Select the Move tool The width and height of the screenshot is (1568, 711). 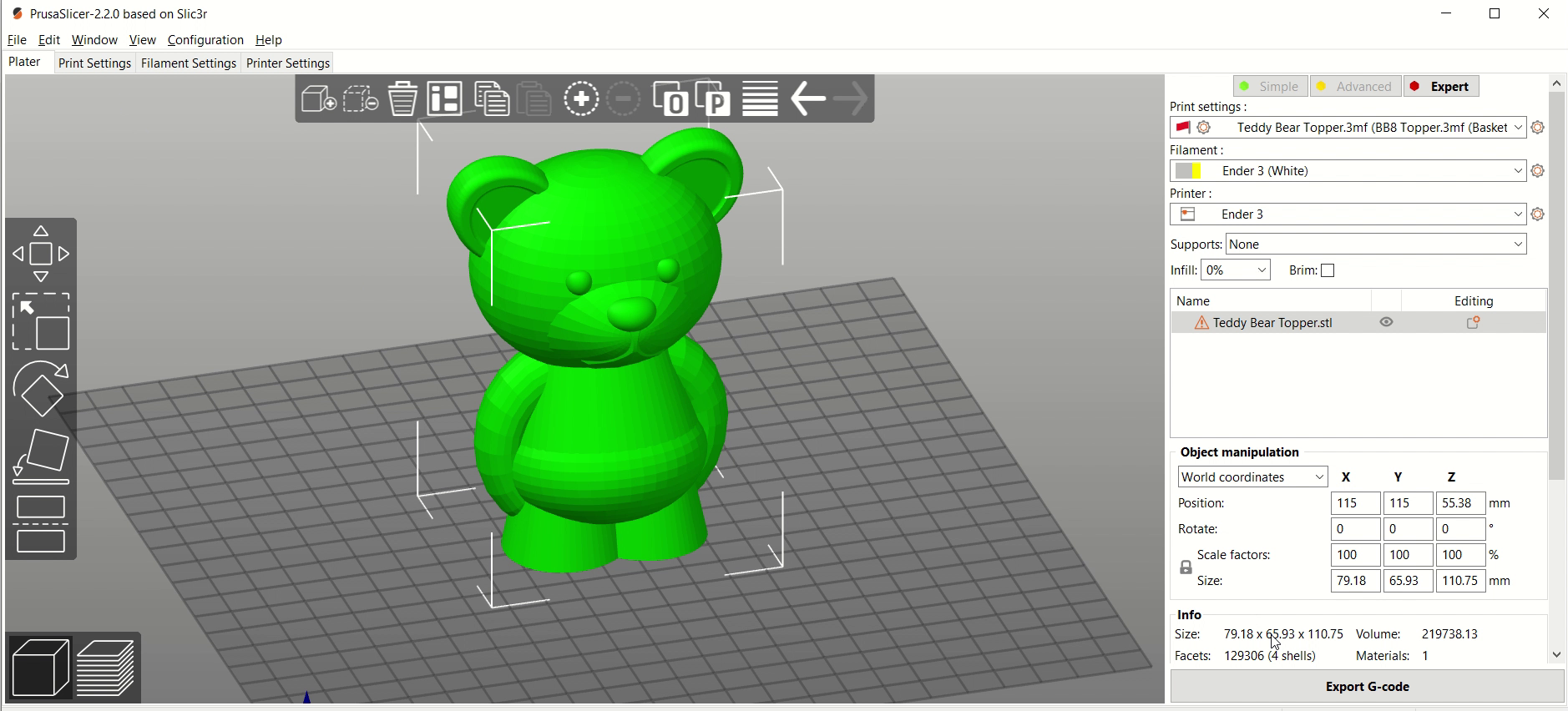[x=40, y=254]
